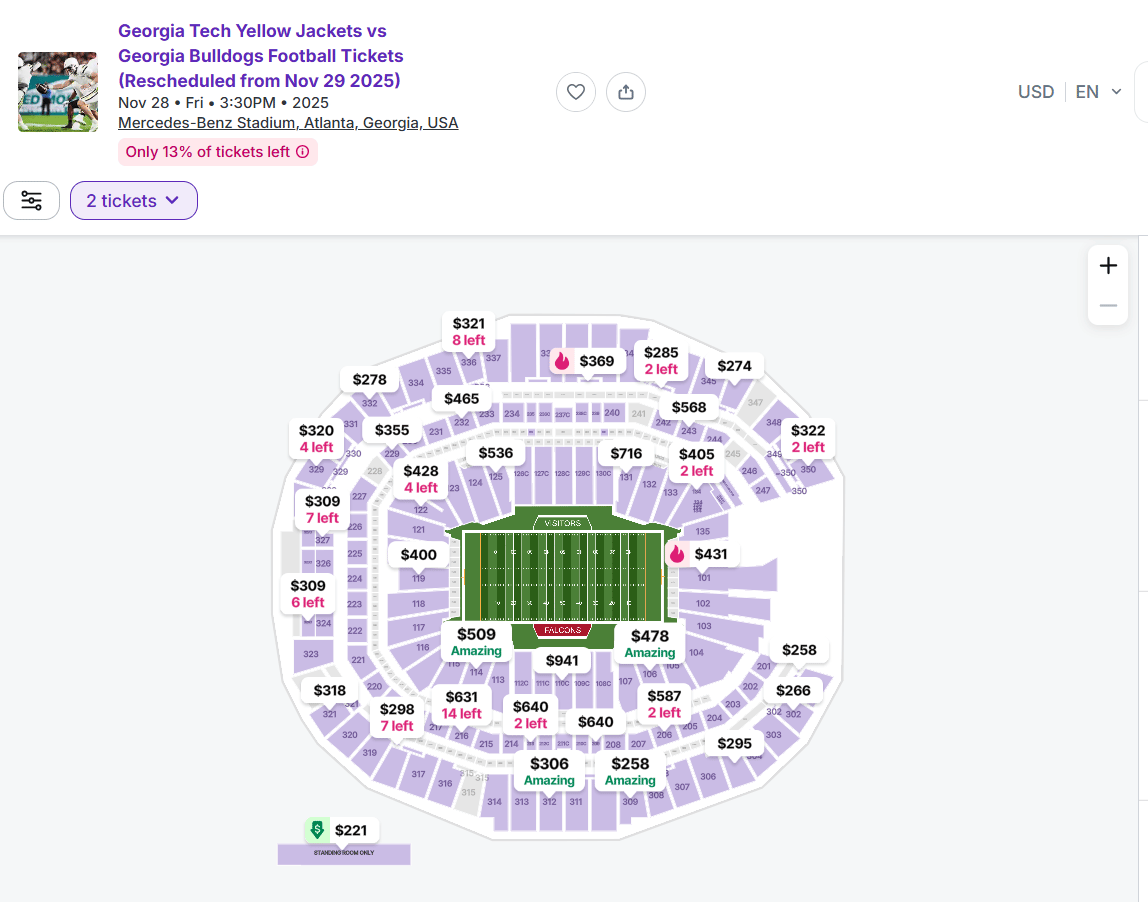Open the filter settings icon
The height and width of the screenshot is (902, 1148).
32,201
